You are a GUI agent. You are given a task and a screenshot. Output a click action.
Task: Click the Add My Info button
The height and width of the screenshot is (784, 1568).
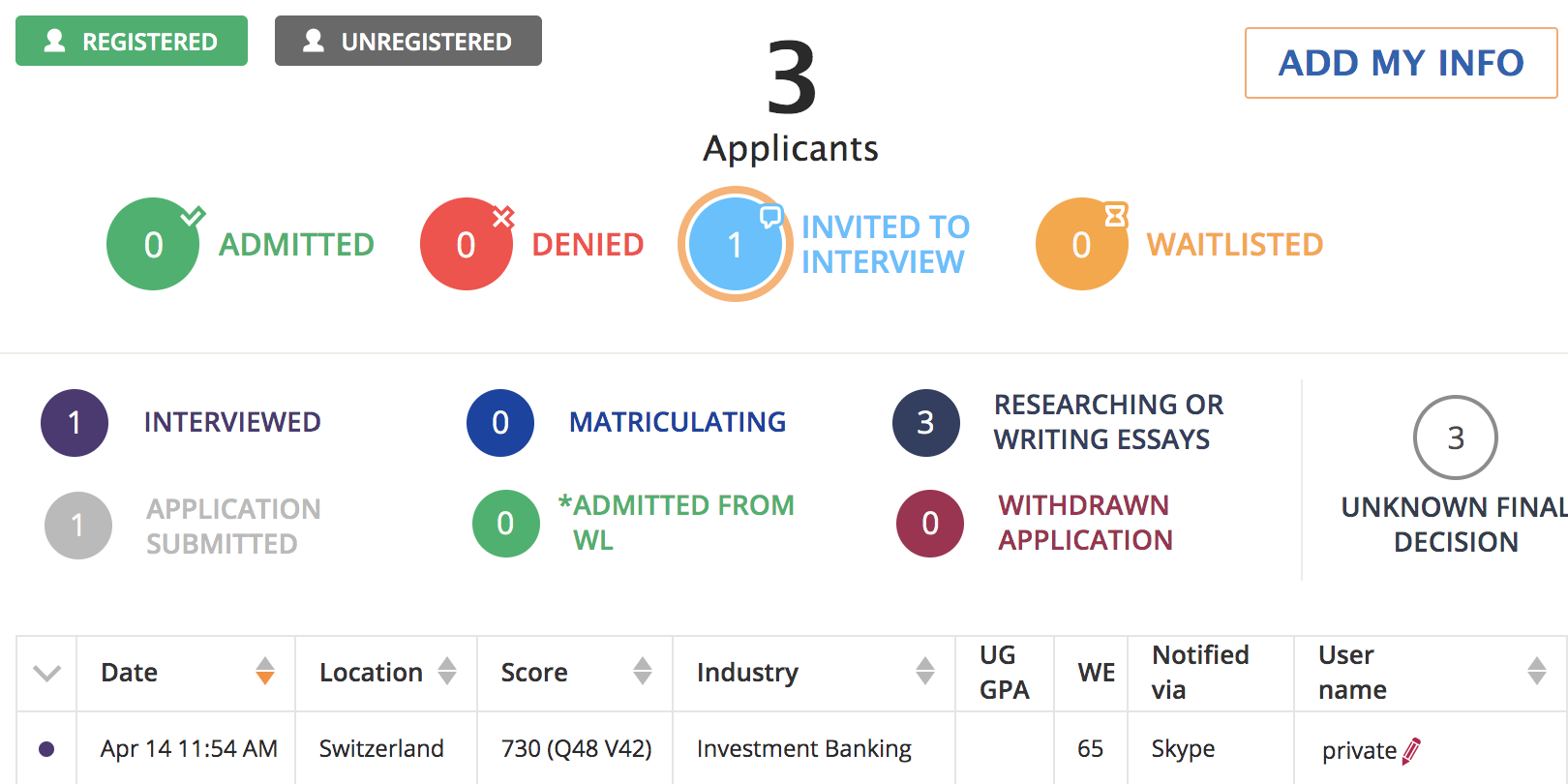tap(1401, 63)
